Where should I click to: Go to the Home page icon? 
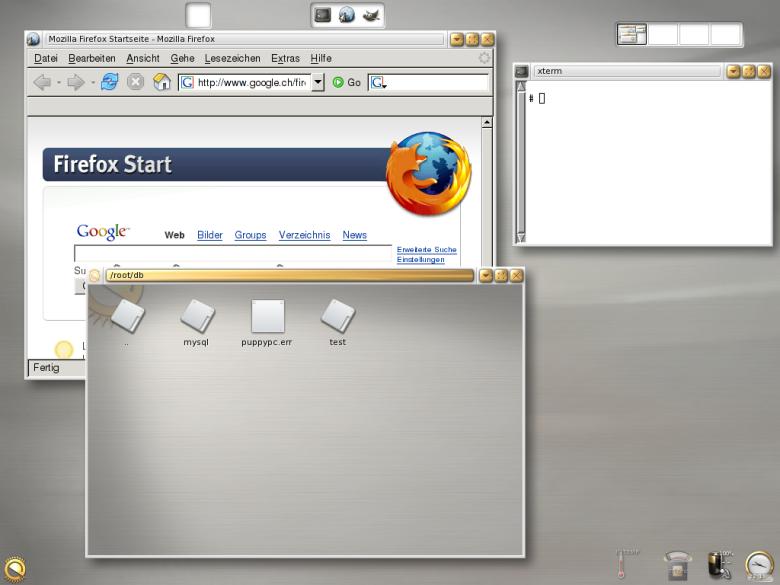(162, 82)
